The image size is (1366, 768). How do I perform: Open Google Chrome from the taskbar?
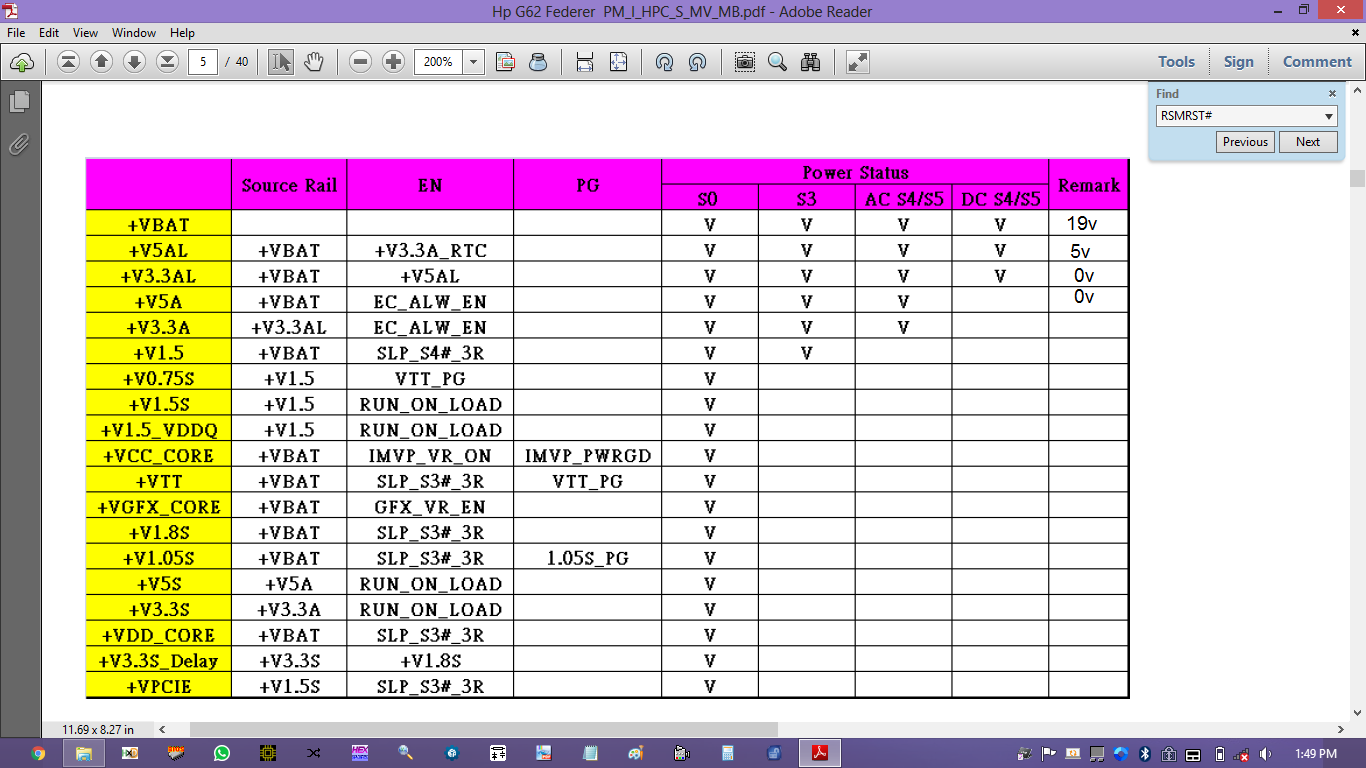click(x=38, y=753)
